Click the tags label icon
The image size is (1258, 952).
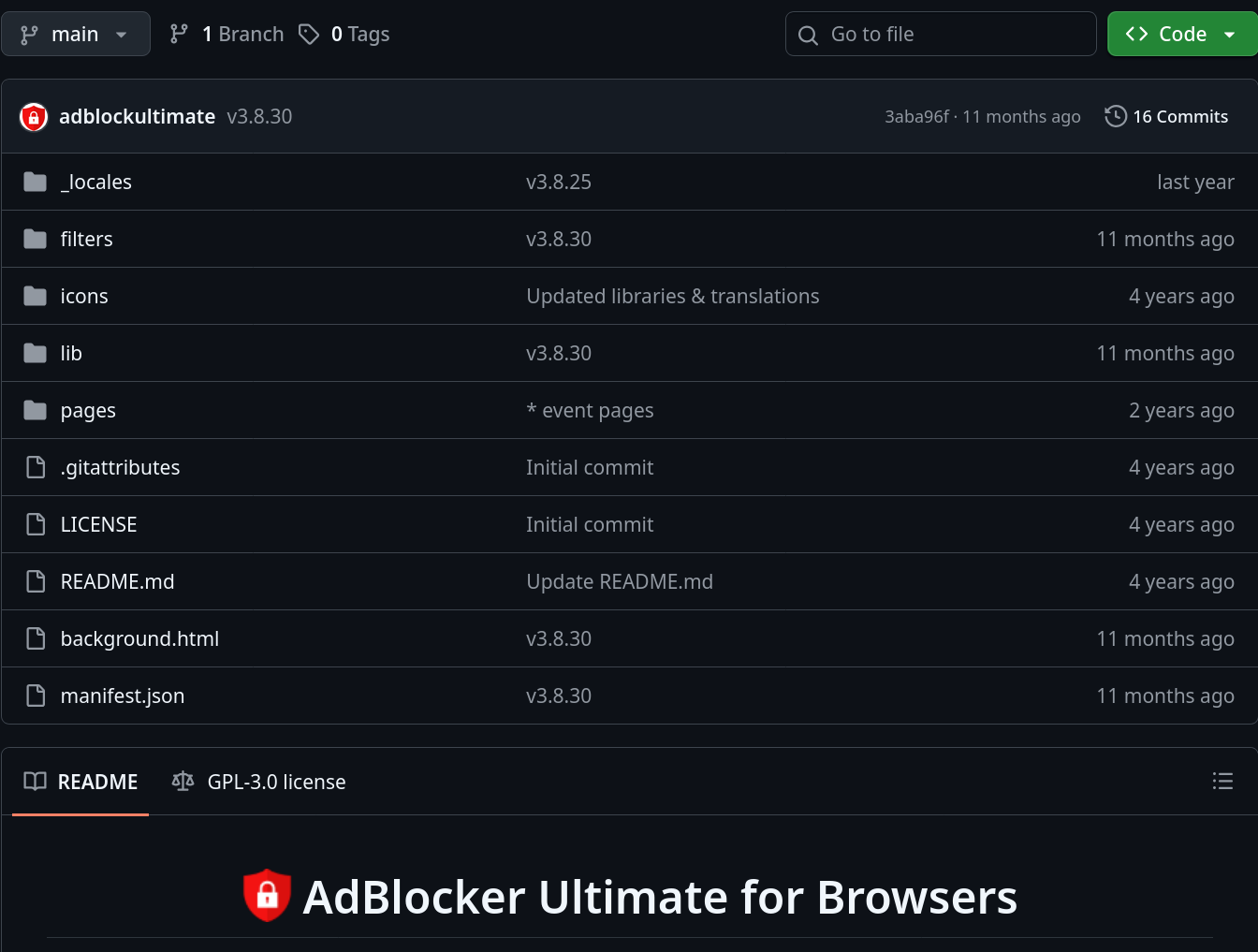click(x=309, y=35)
